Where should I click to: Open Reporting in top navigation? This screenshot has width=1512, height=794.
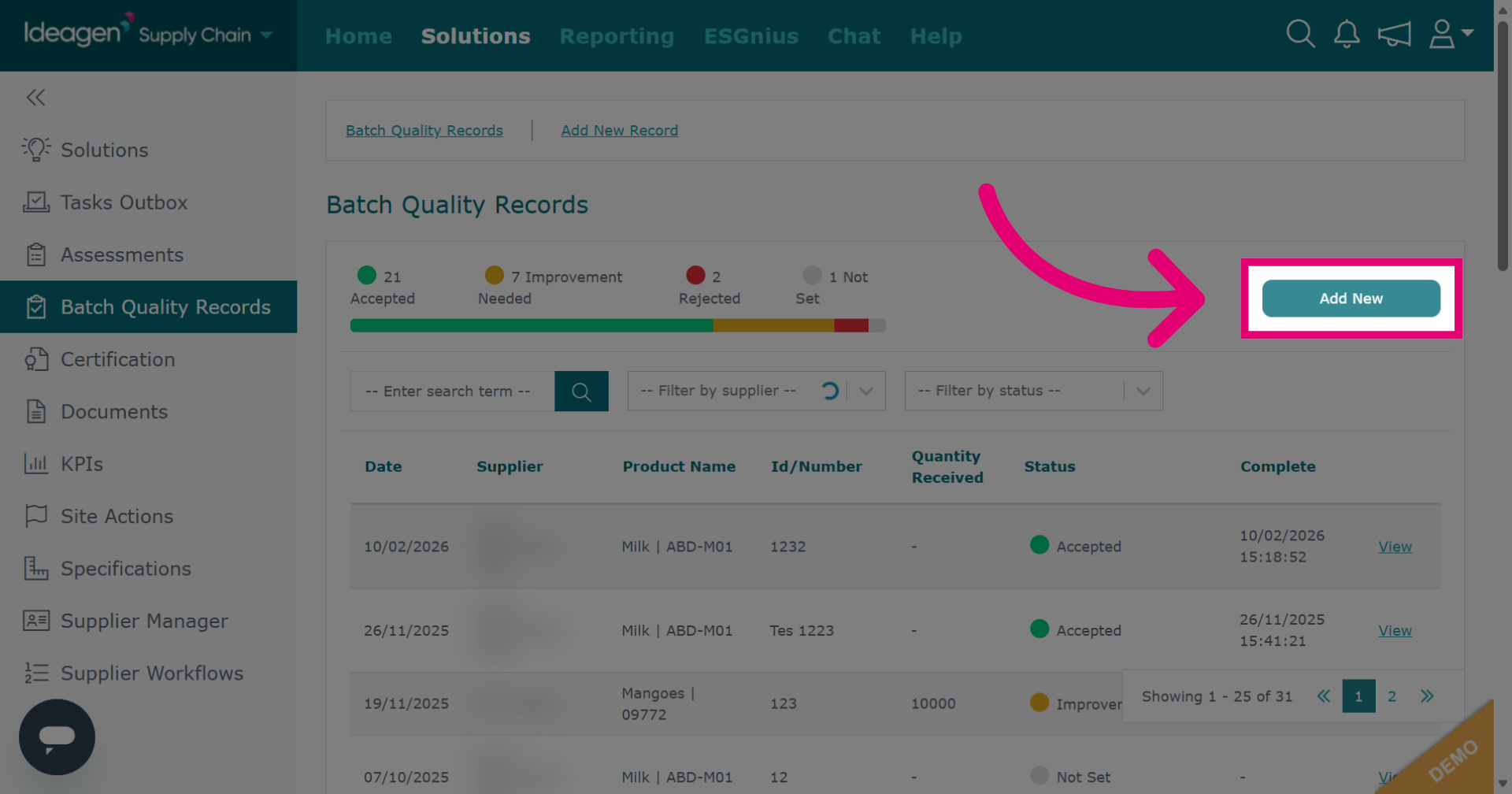(617, 36)
